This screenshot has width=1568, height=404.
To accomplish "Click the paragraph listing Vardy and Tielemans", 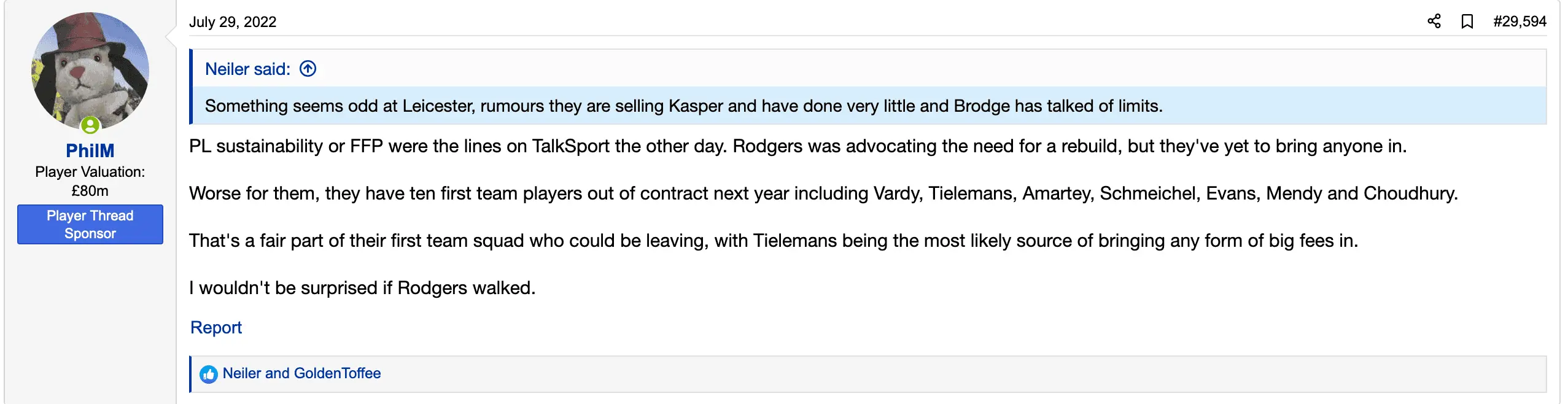I will (823, 193).
